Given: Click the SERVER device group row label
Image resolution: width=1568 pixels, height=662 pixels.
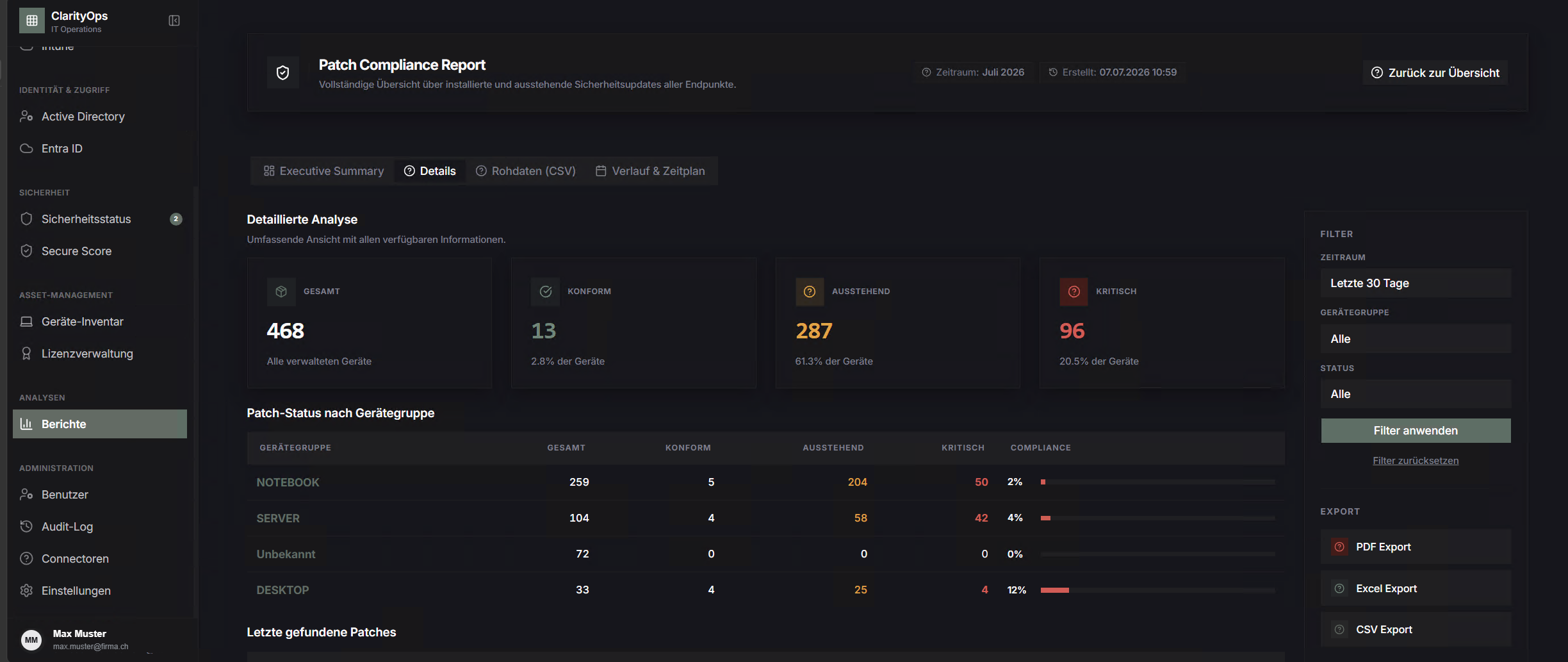Looking at the screenshot, I should pyautogui.click(x=278, y=518).
